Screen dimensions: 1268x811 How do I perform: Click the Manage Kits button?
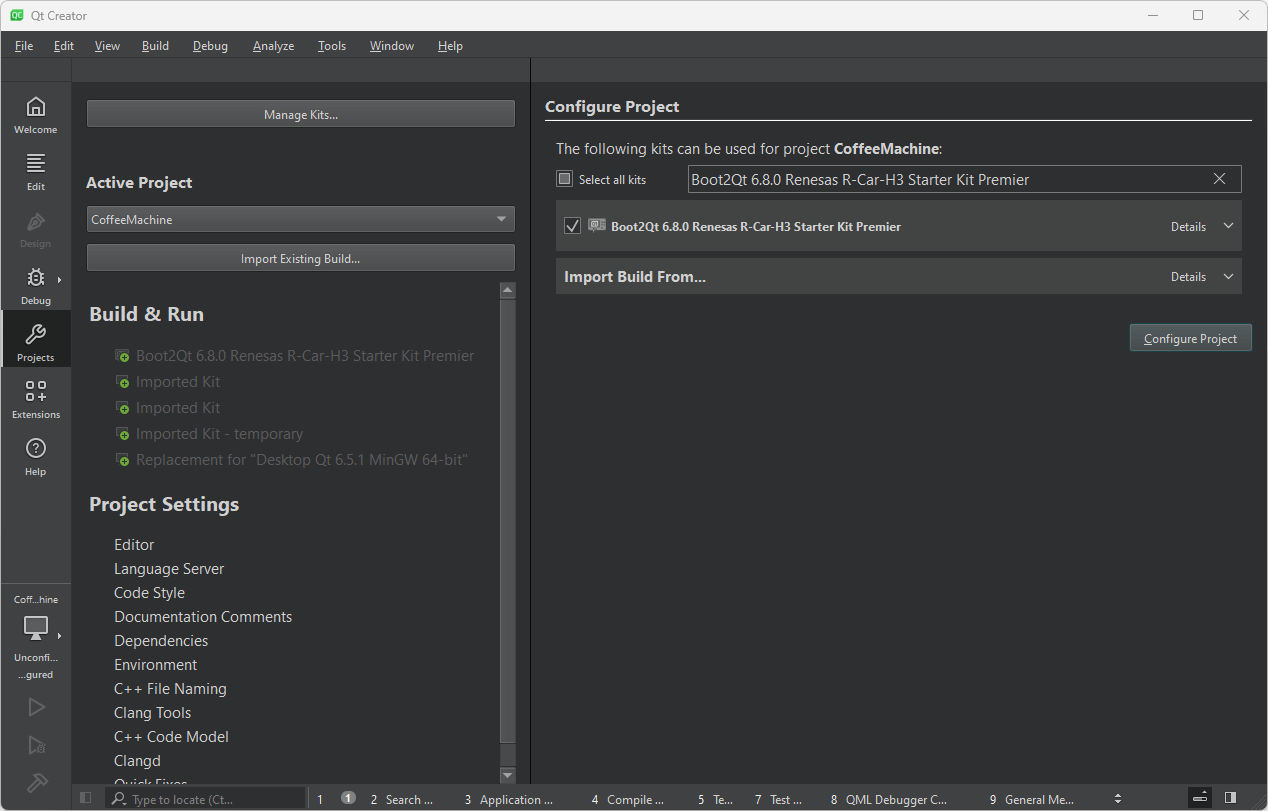click(300, 114)
